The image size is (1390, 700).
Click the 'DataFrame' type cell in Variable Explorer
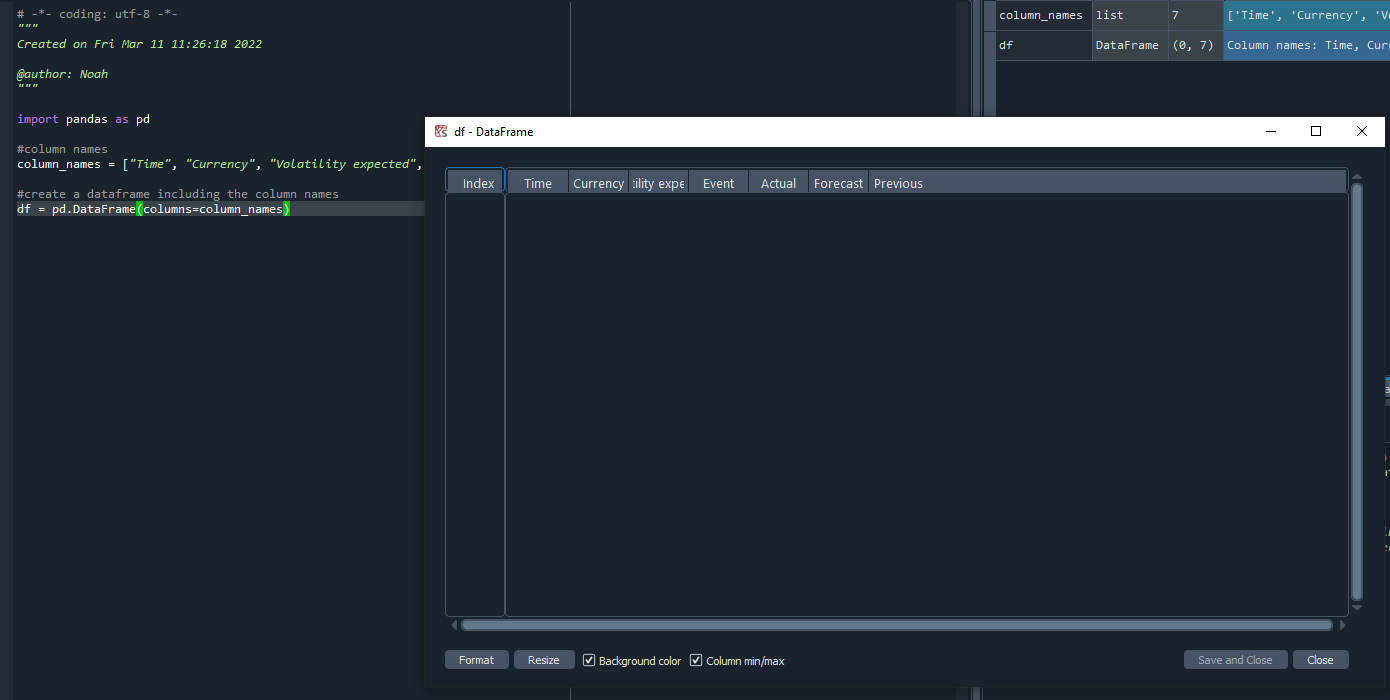1130,45
